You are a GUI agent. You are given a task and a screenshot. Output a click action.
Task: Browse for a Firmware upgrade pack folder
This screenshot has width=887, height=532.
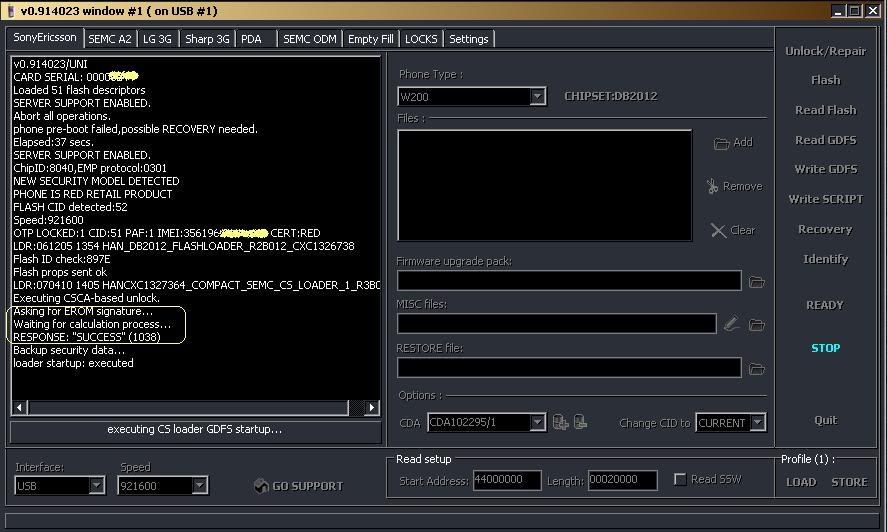point(756,281)
